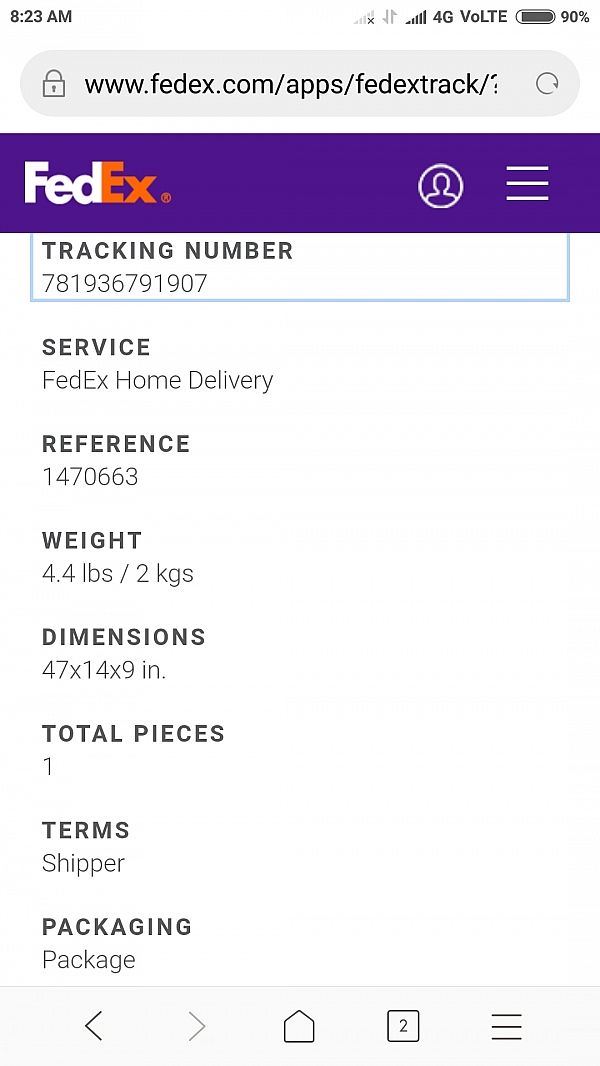Reload the page with the refresh icon
Screen dimensions: 600x1066
[x=547, y=84]
